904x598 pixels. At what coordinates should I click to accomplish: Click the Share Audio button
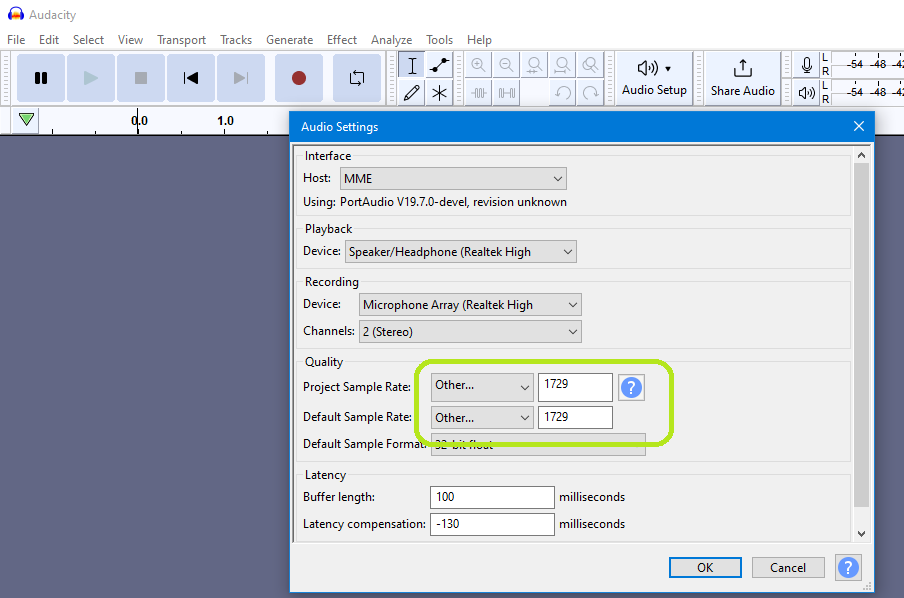743,78
